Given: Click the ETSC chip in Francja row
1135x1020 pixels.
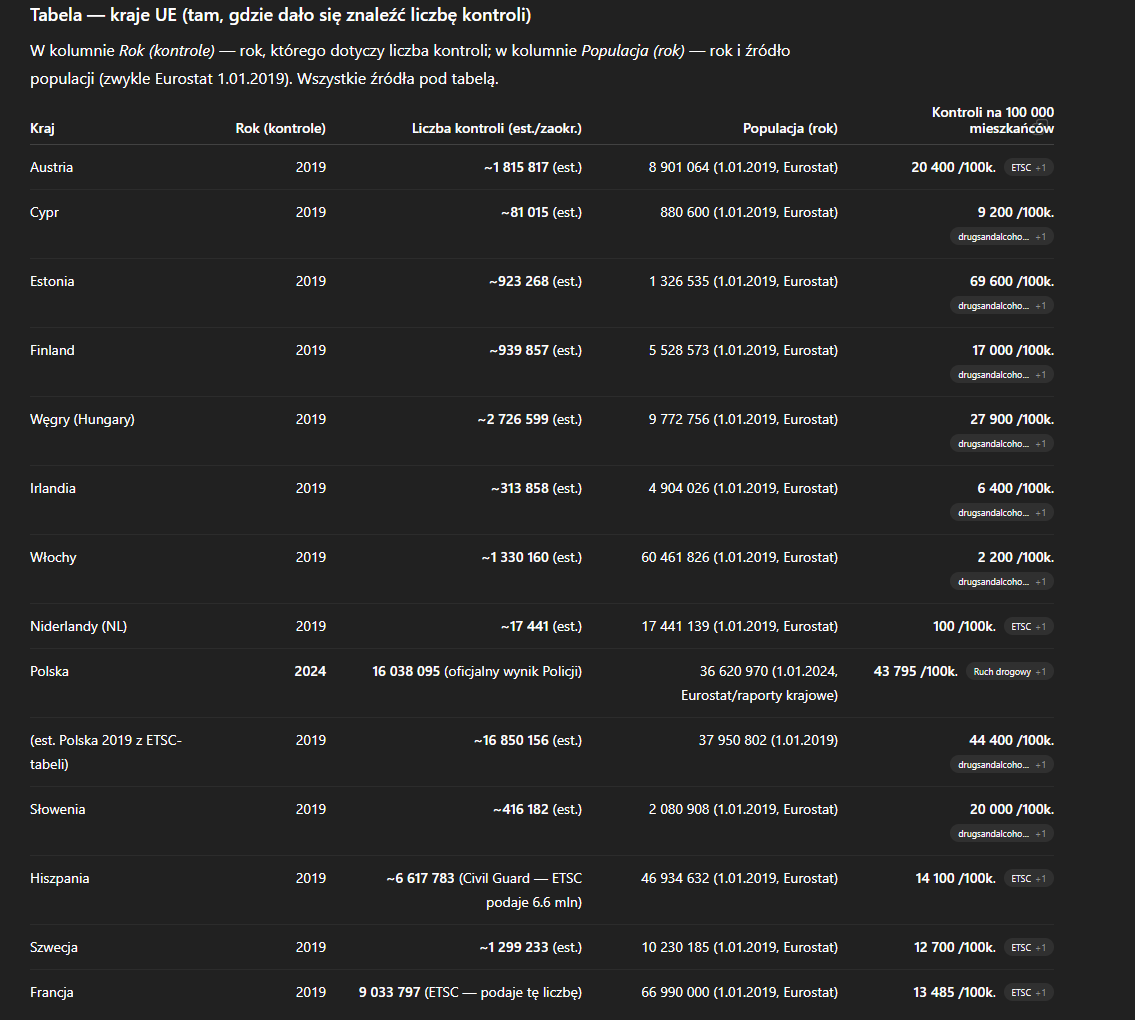Looking at the screenshot, I should click(1028, 993).
